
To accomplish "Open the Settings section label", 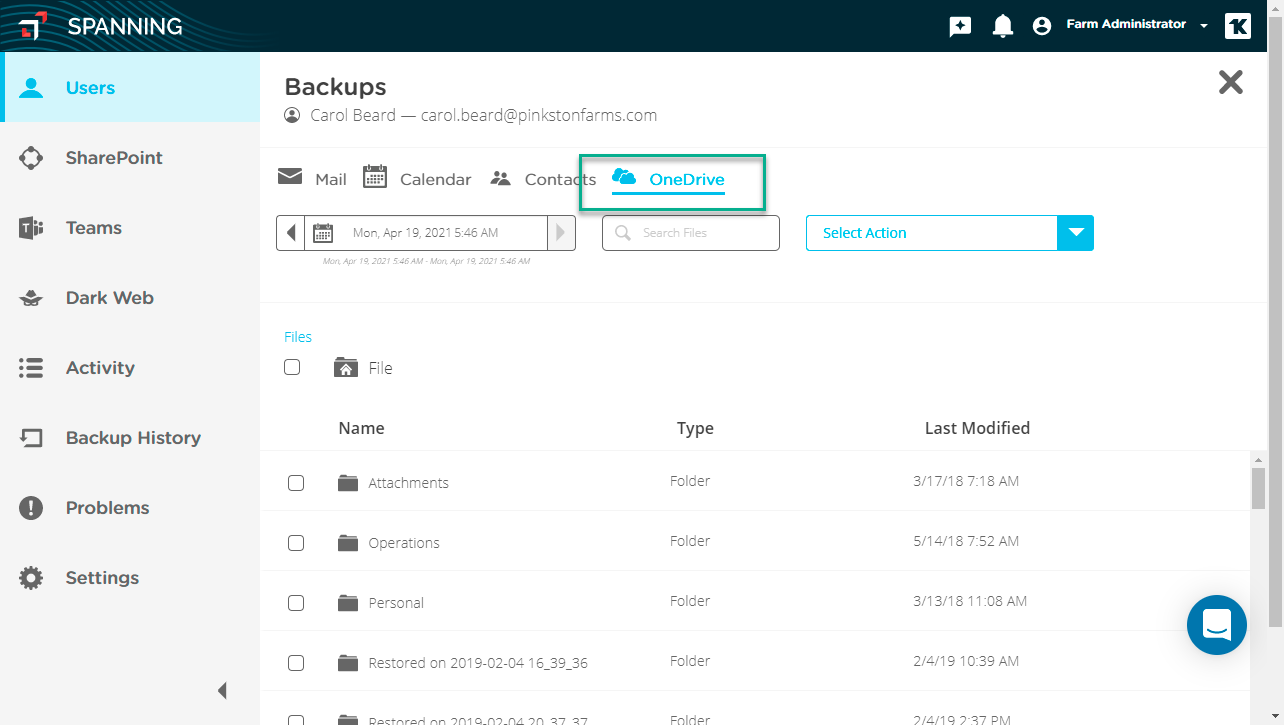I will [102, 578].
